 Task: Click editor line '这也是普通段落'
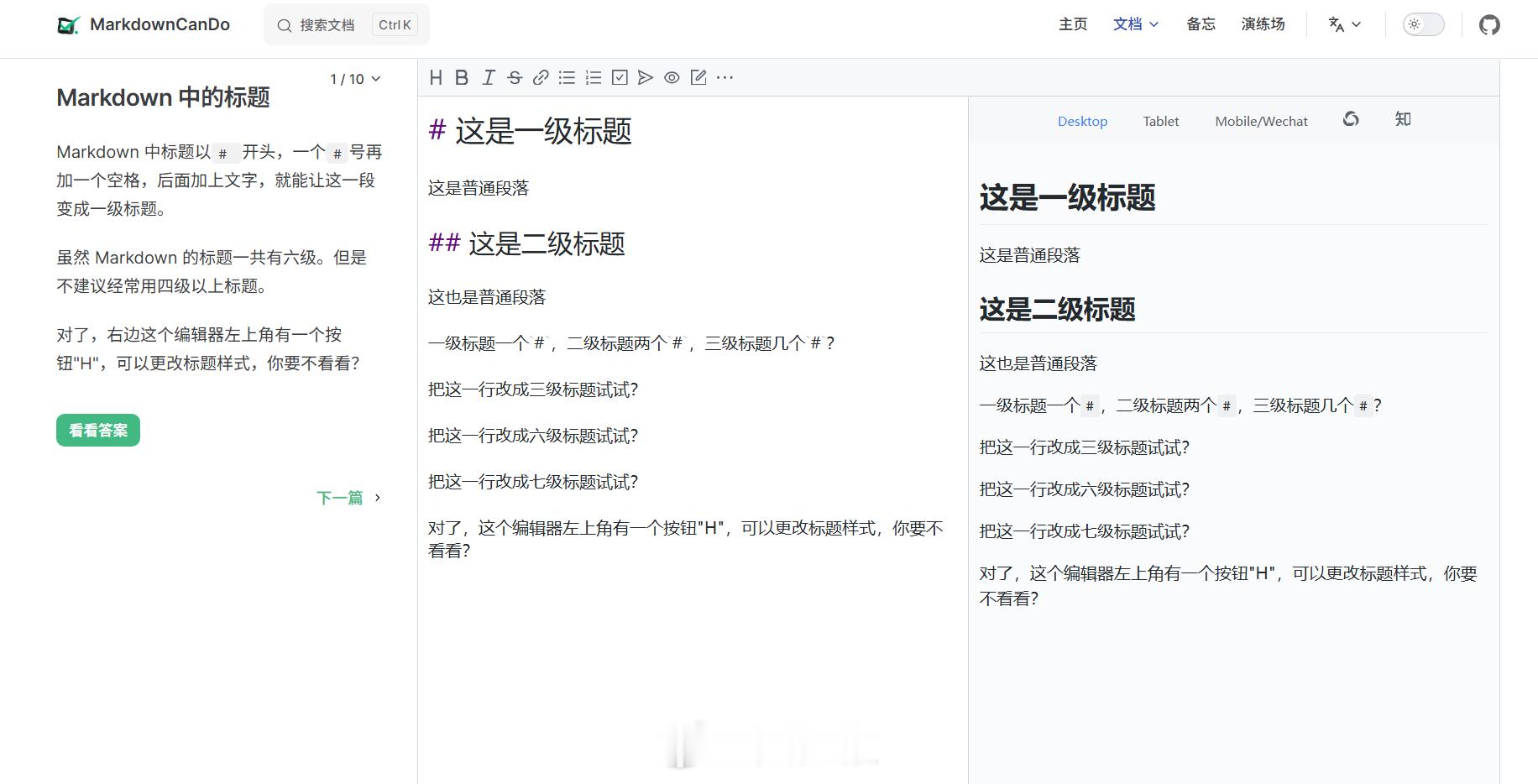point(487,297)
